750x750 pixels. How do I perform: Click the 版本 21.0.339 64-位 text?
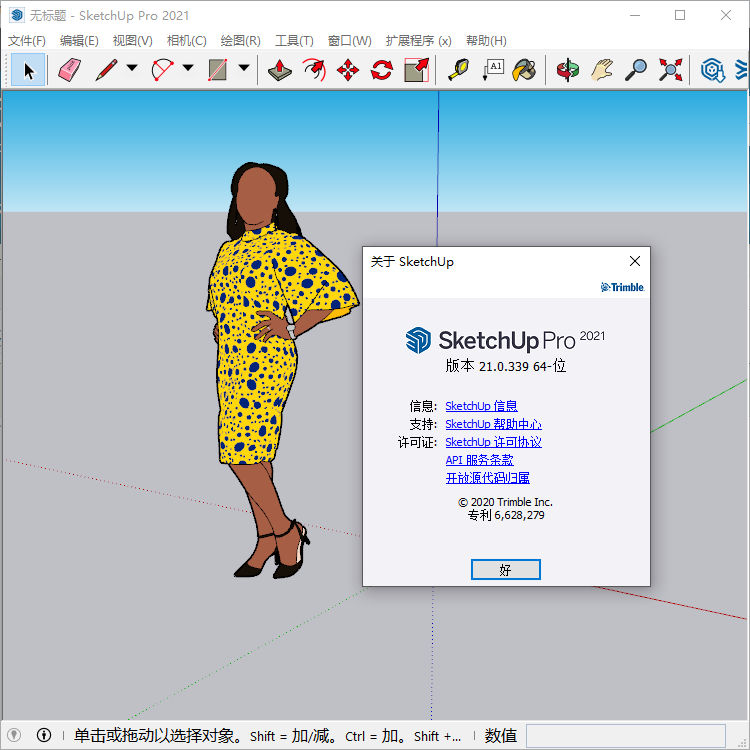coord(506,366)
